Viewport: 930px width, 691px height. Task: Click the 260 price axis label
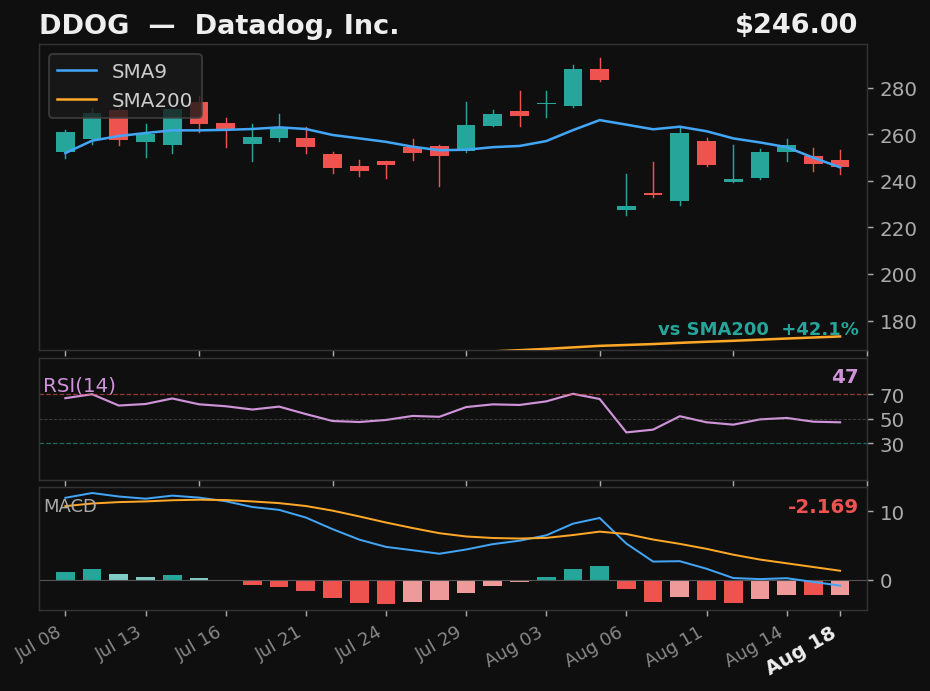pos(898,136)
